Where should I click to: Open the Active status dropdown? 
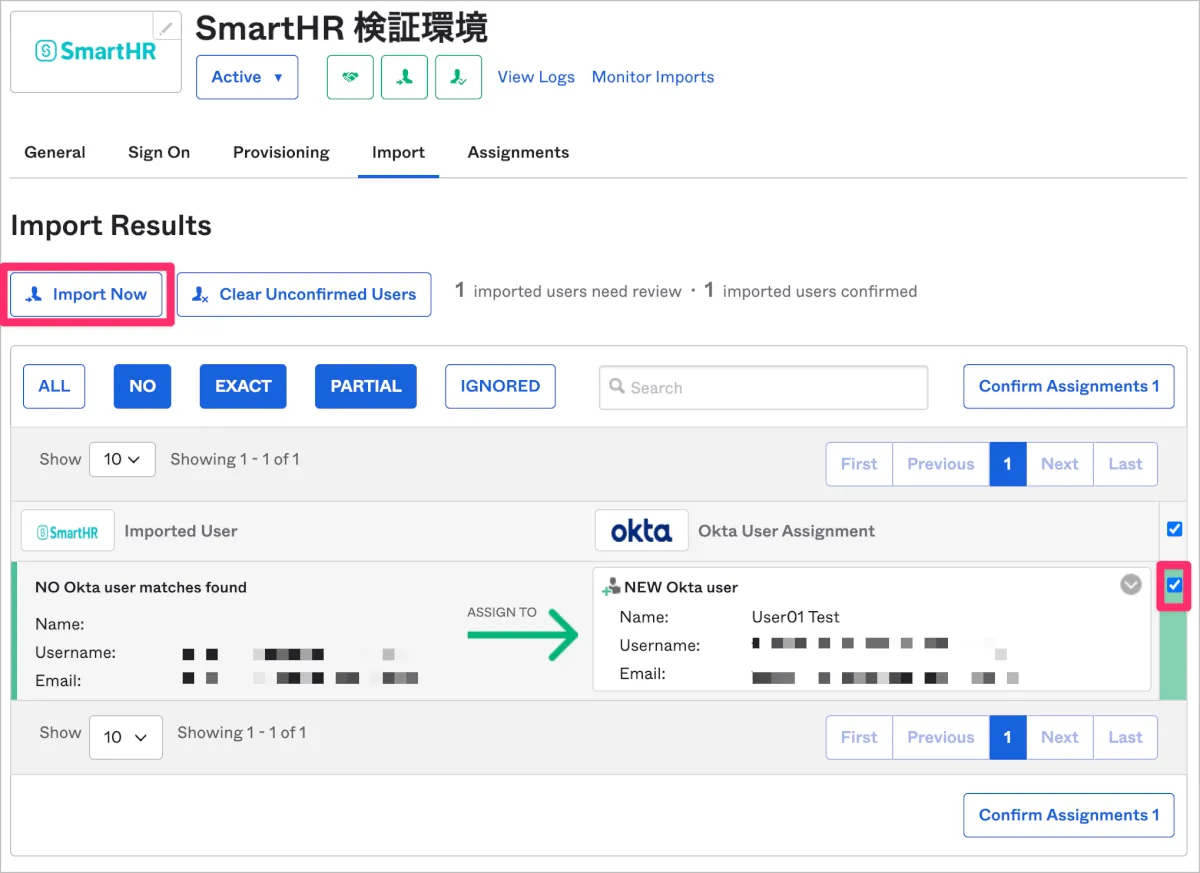247,77
